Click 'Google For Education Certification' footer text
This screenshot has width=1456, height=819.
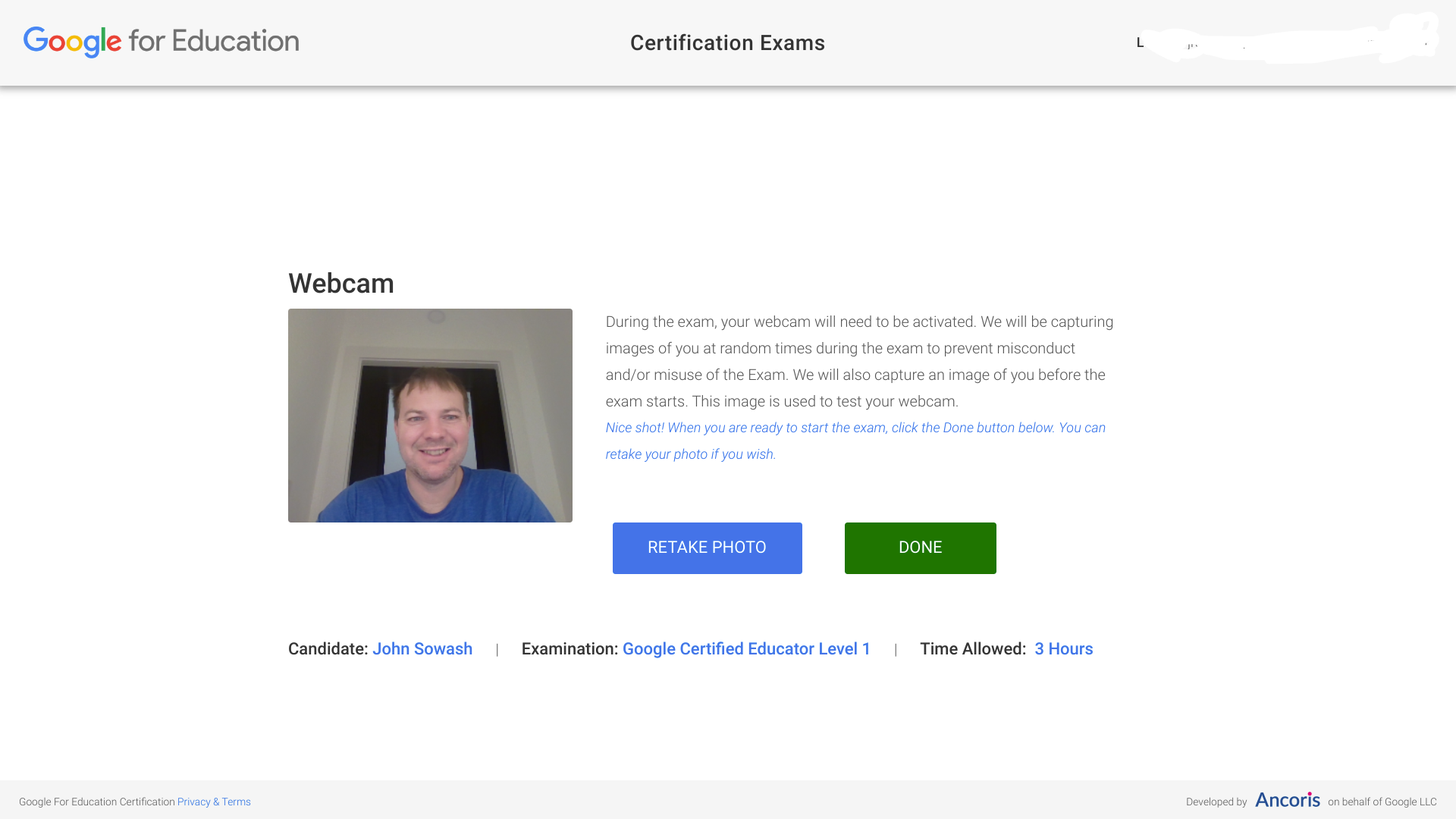(96, 802)
